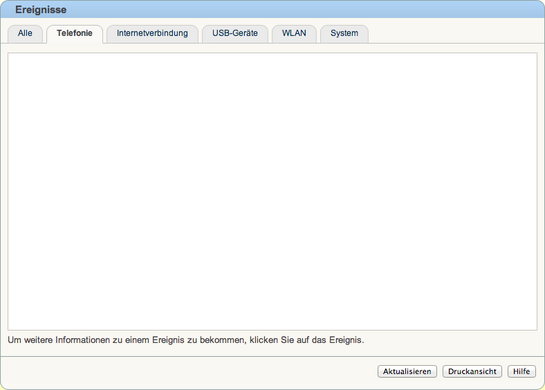Switch to the Alle tab

pos(25,34)
